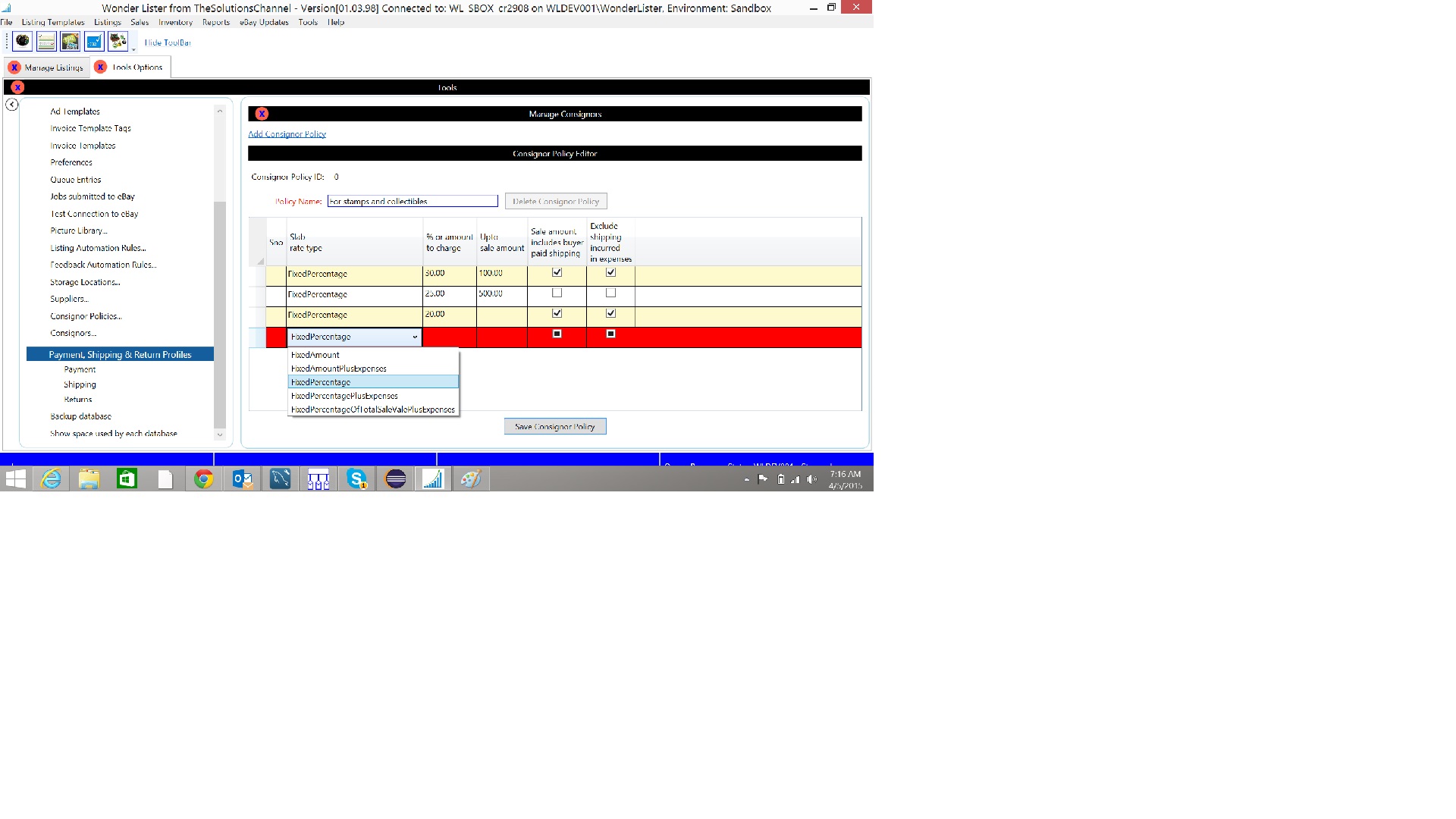This screenshot has width=1456, height=819.
Task: Open the Listing Templates menu
Action: [x=53, y=22]
